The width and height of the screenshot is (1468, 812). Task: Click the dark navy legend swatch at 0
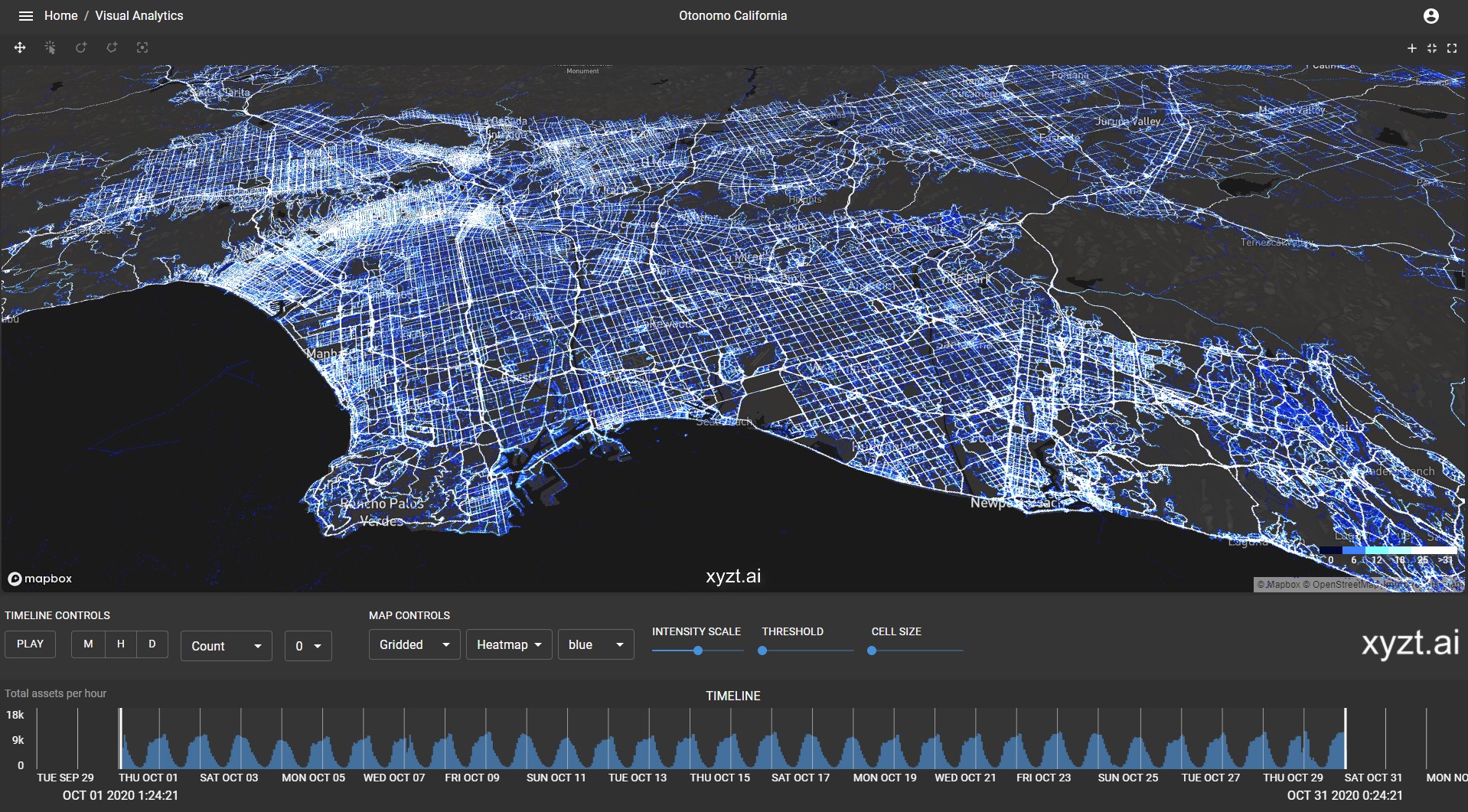point(1330,550)
